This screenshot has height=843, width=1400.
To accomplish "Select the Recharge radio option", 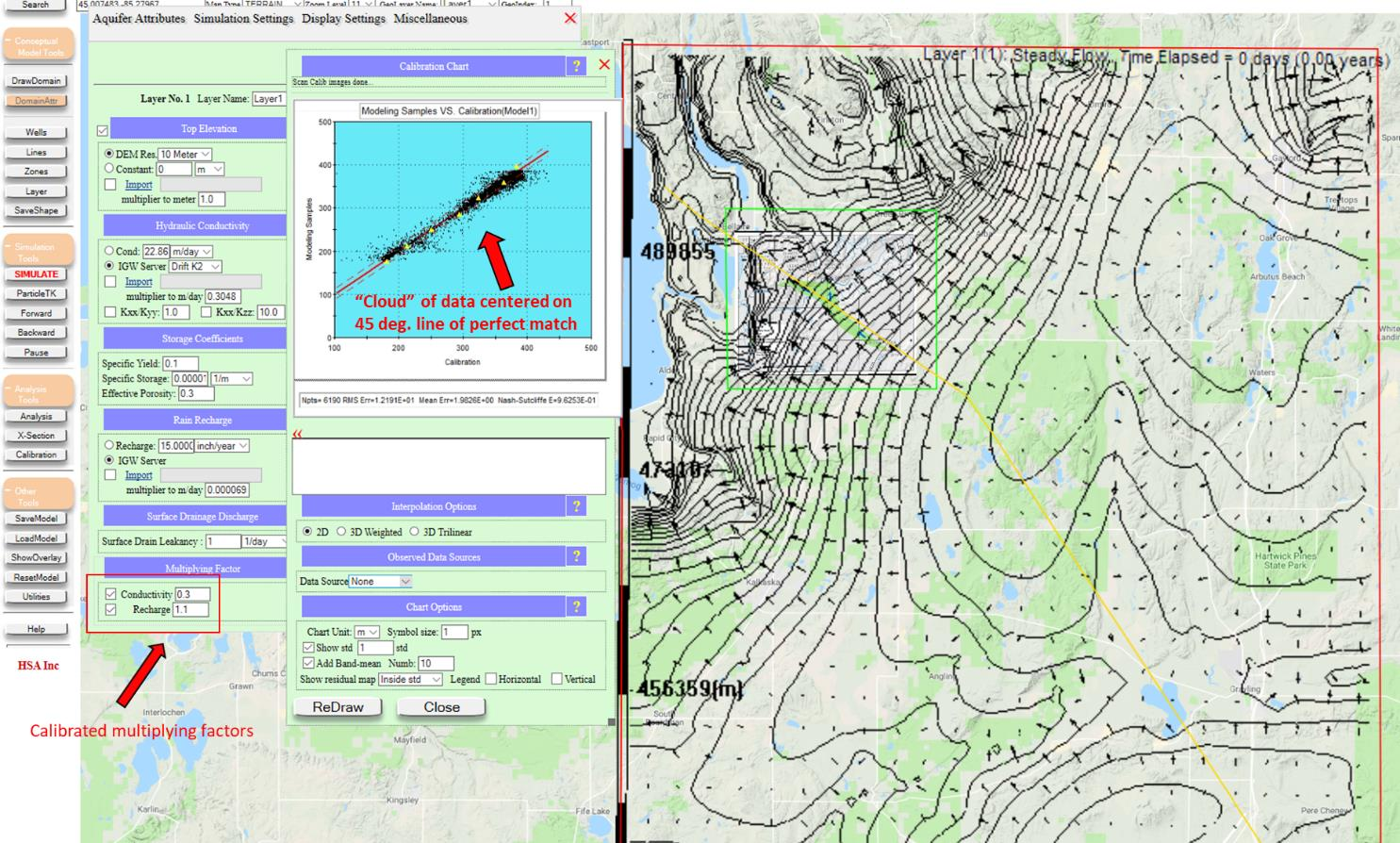I will point(109,445).
